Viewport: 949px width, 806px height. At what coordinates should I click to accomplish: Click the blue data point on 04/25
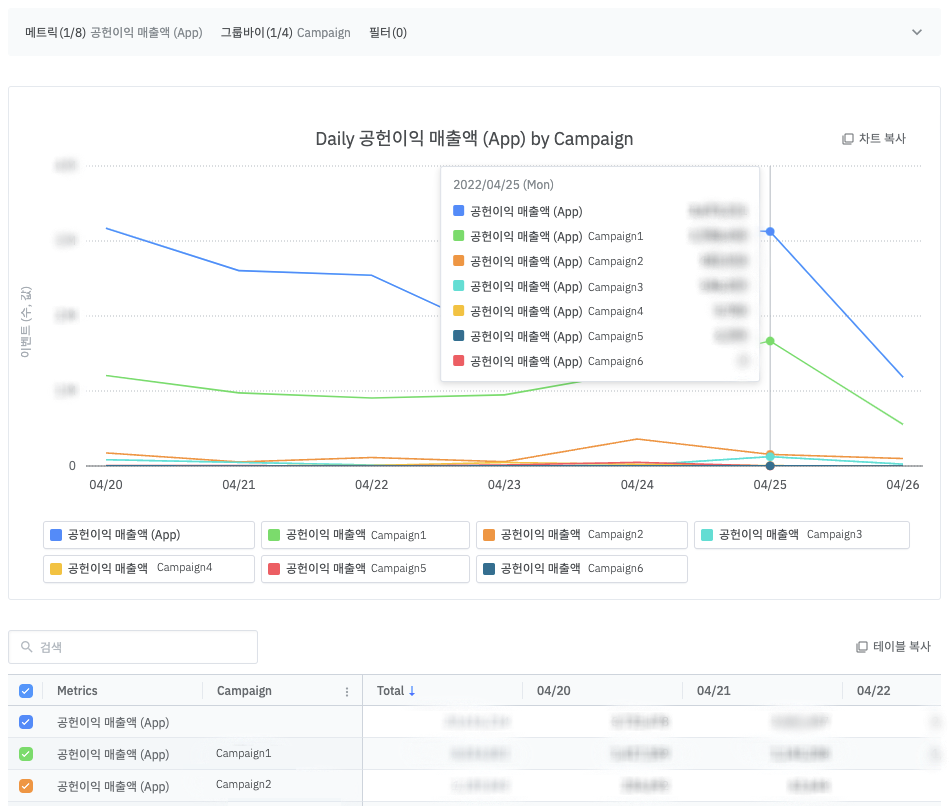770,231
